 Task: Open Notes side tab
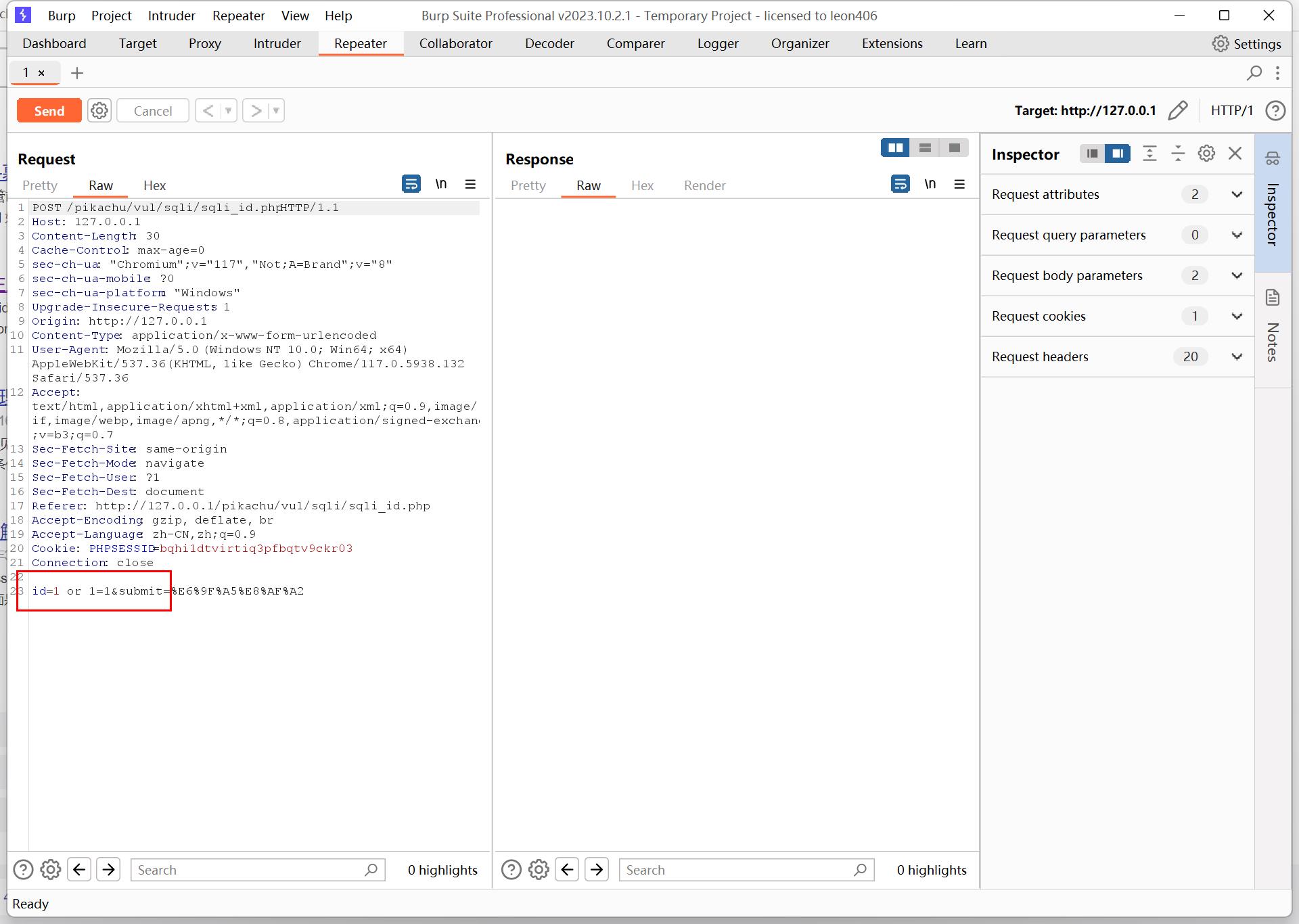click(1273, 329)
